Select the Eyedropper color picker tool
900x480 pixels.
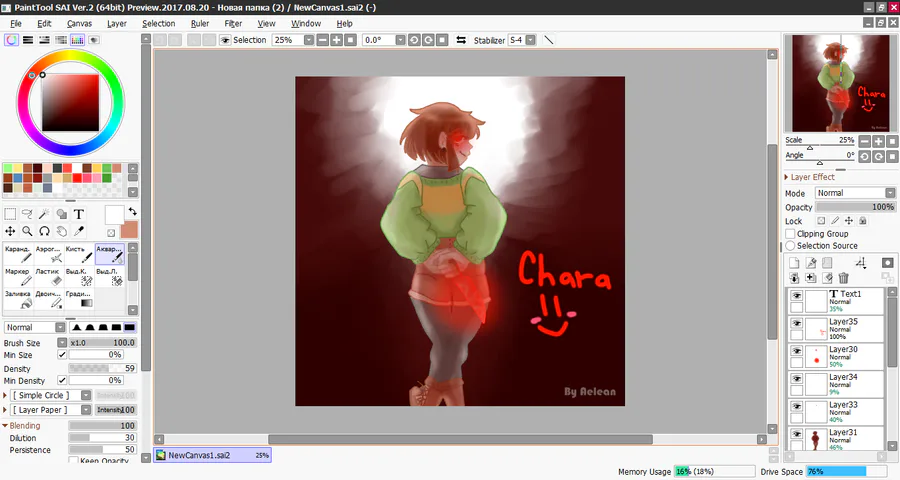click(79, 231)
